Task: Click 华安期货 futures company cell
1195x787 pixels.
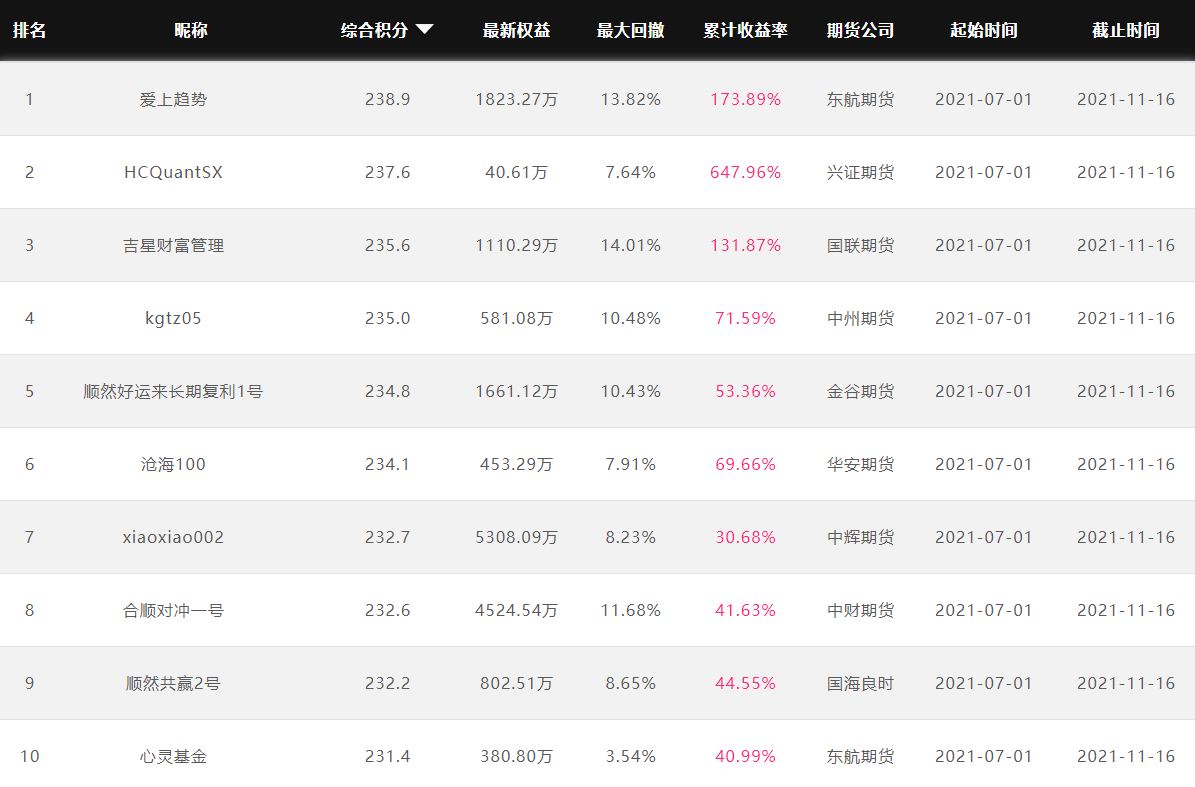Action: (x=860, y=465)
